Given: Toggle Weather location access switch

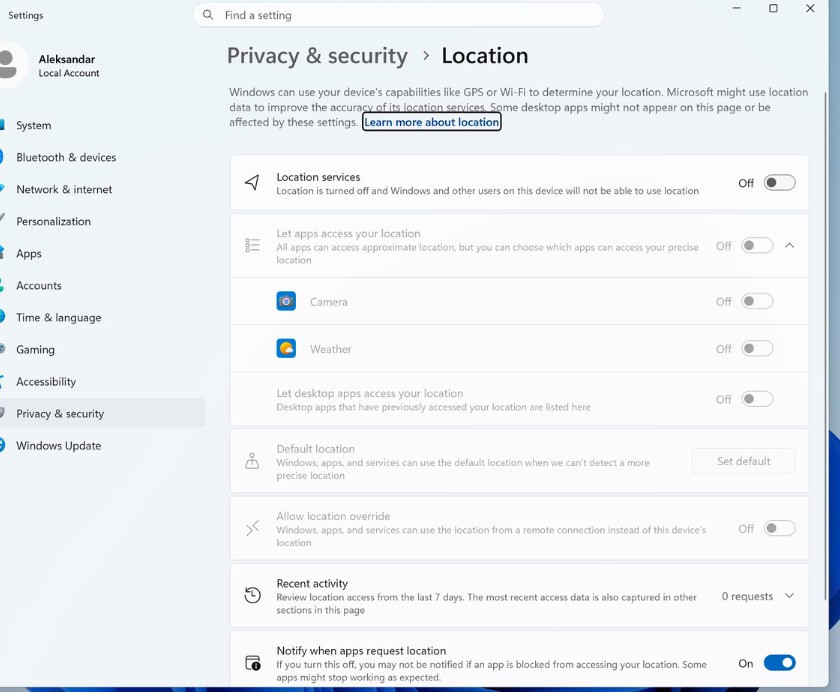Looking at the screenshot, I should tap(757, 349).
